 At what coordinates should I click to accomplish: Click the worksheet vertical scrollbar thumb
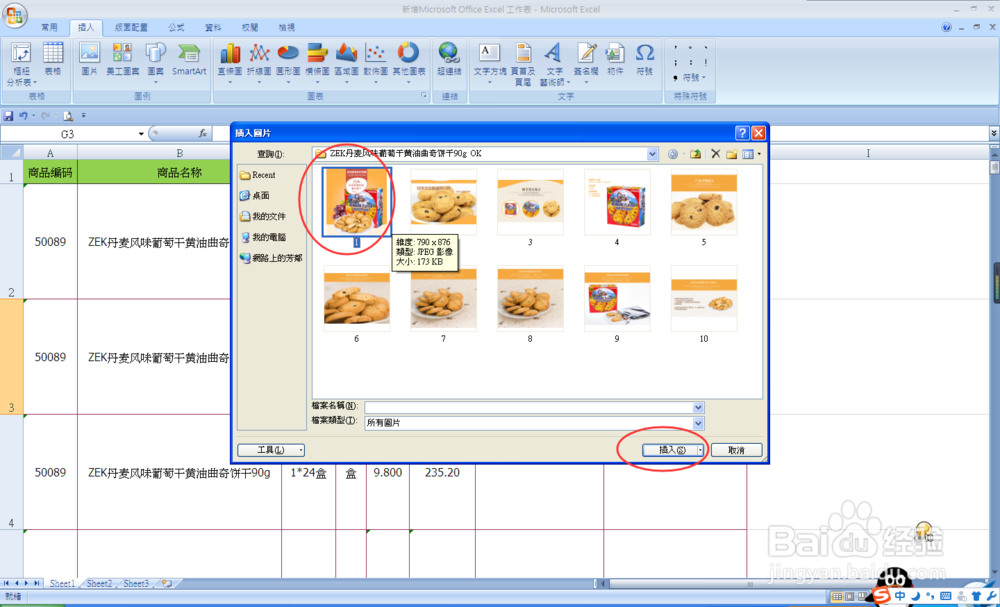point(994,167)
